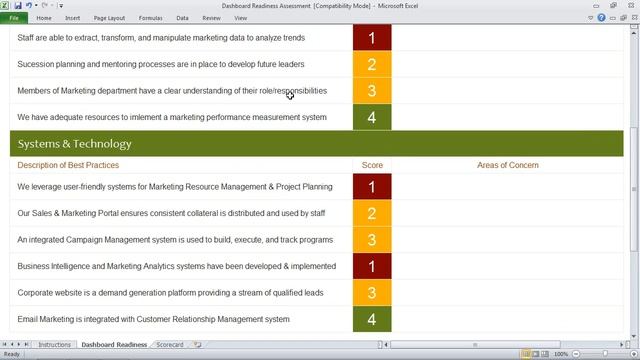Click text 'Staff are able to extract, transform'

pyautogui.click(x=77, y=38)
